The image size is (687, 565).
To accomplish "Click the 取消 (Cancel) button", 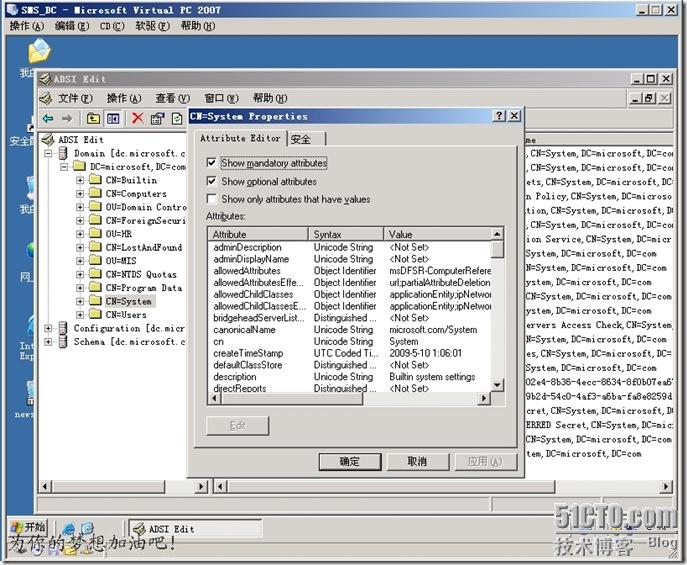I will [x=417, y=461].
